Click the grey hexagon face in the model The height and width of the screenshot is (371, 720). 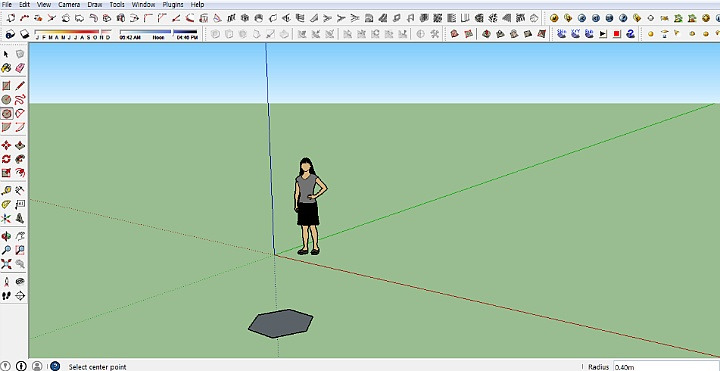pyautogui.click(x=281, y=323)
